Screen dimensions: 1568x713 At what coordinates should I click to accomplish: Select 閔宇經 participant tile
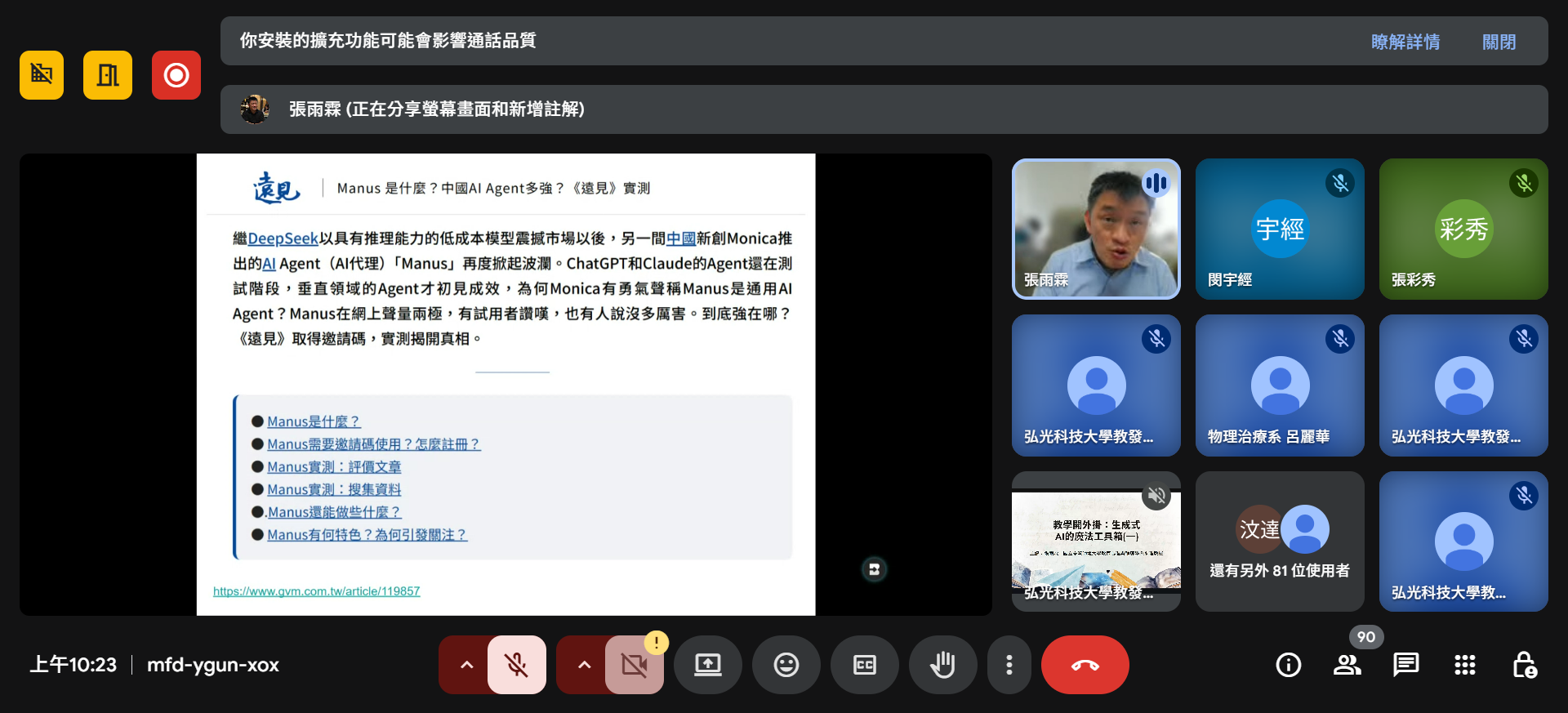(1280, 229)
